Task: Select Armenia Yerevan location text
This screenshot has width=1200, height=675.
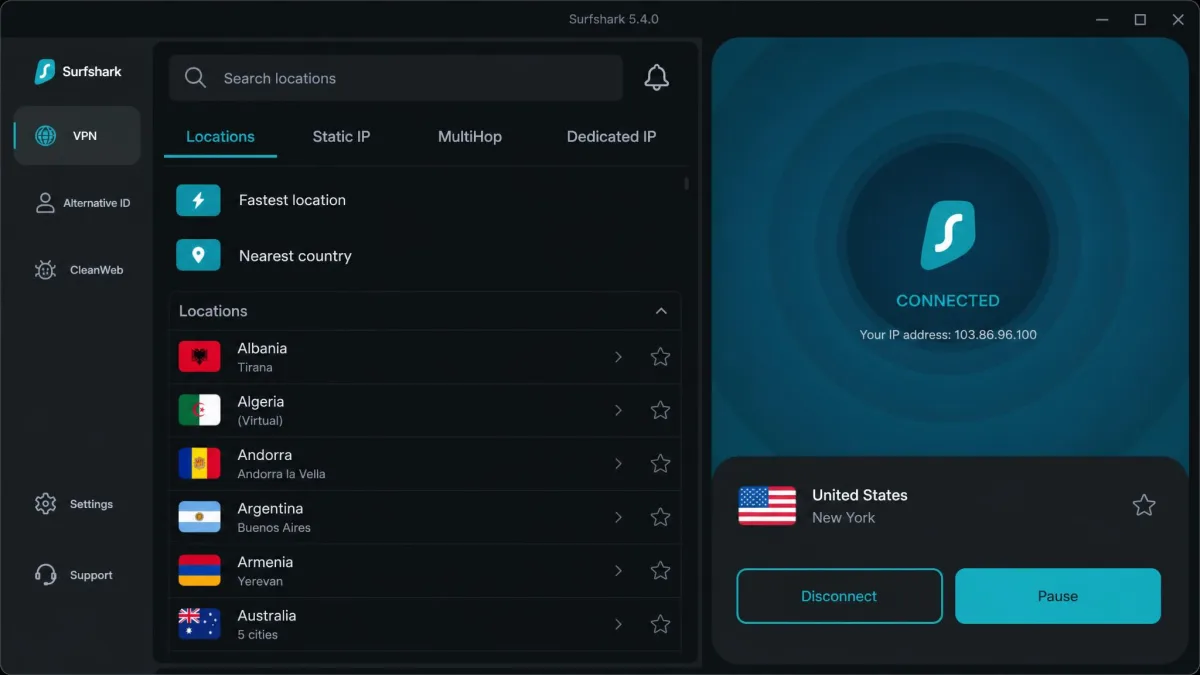Action: 263,571
